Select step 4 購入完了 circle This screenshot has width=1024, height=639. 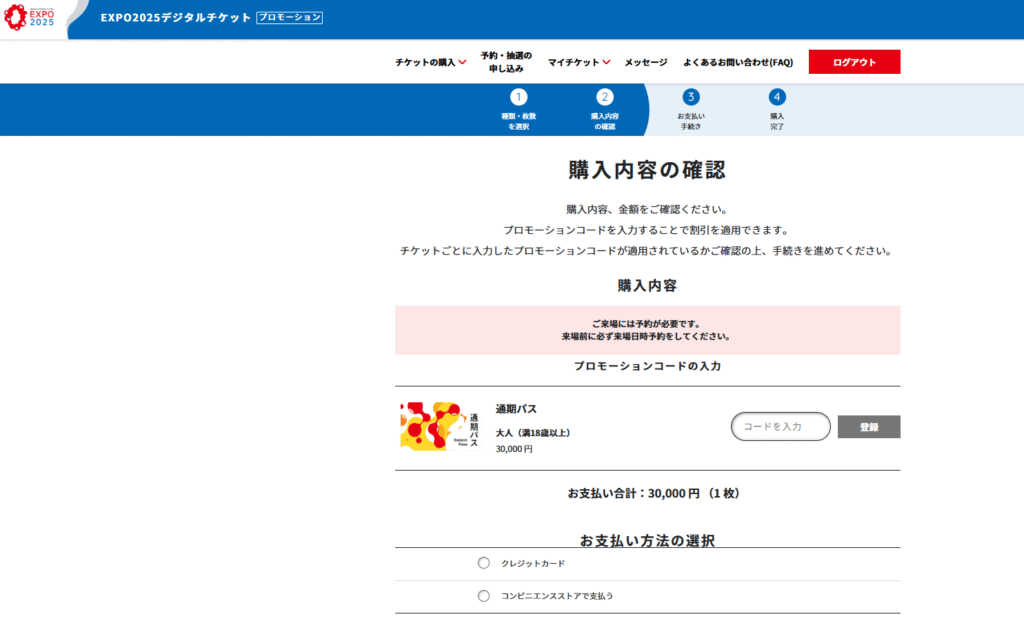pyautogui.click(x=776, y=97)
